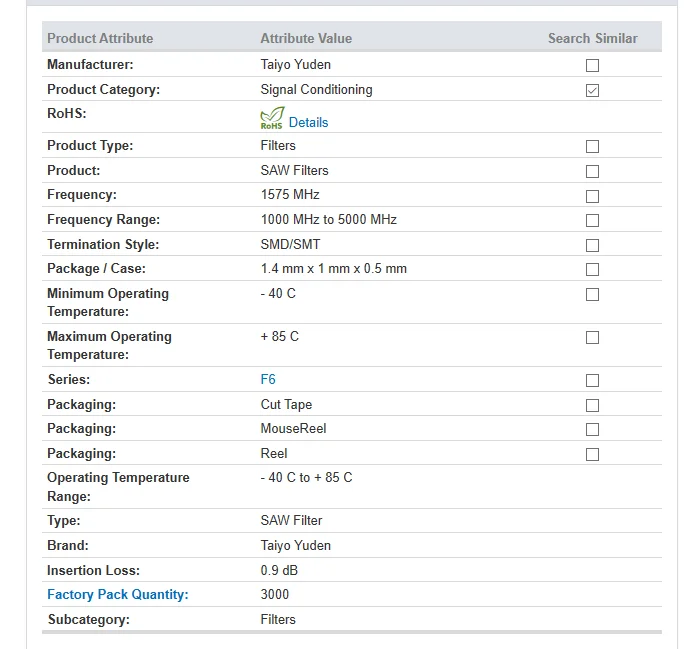Click the RoHS leaf icon

272,118
